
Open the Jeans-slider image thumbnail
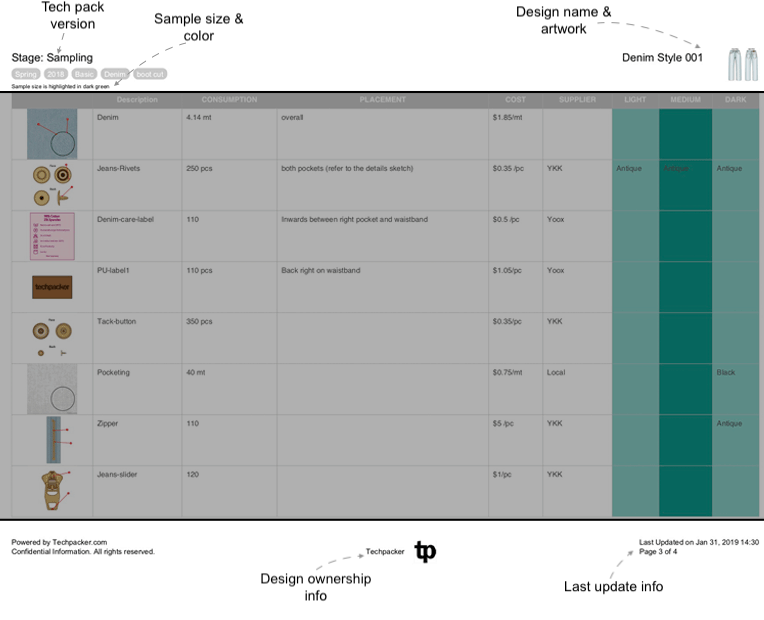click(x=56, y=490)
